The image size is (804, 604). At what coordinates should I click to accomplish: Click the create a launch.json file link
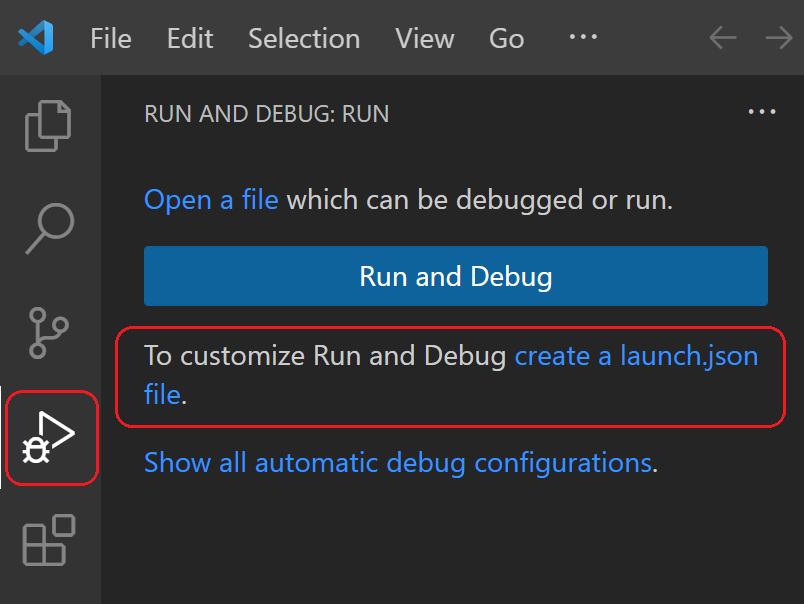(x=636, y=356)
